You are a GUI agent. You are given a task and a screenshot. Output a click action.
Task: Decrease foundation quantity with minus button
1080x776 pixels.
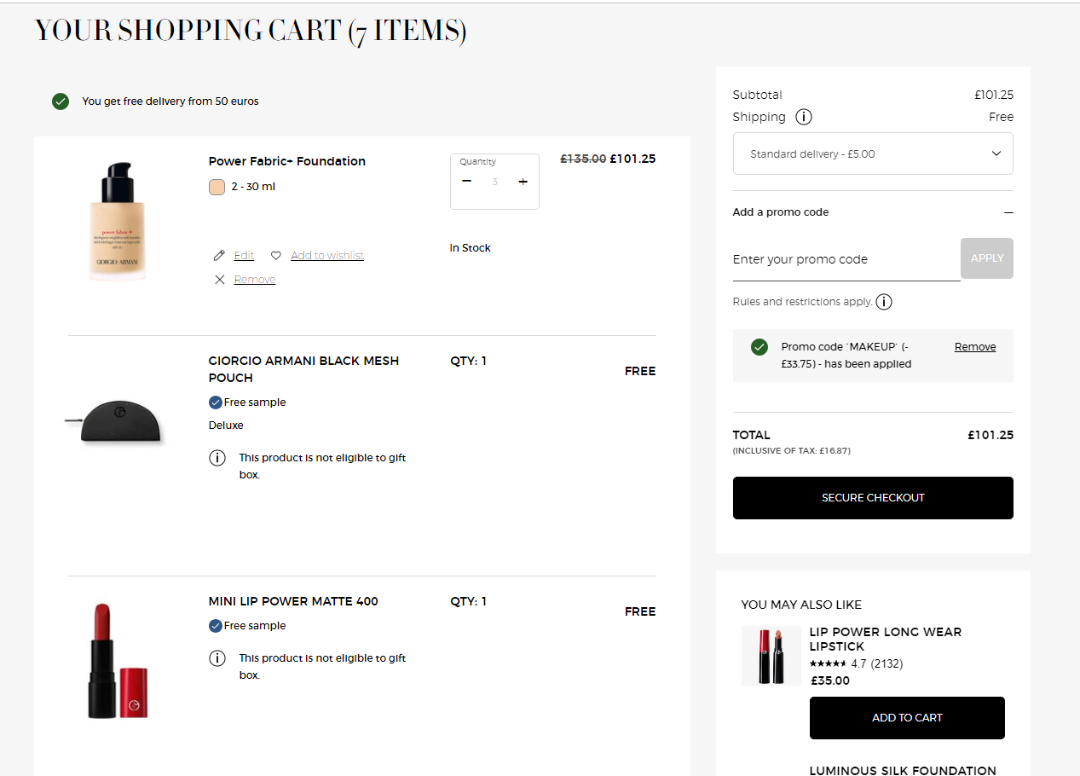[467, 181]
